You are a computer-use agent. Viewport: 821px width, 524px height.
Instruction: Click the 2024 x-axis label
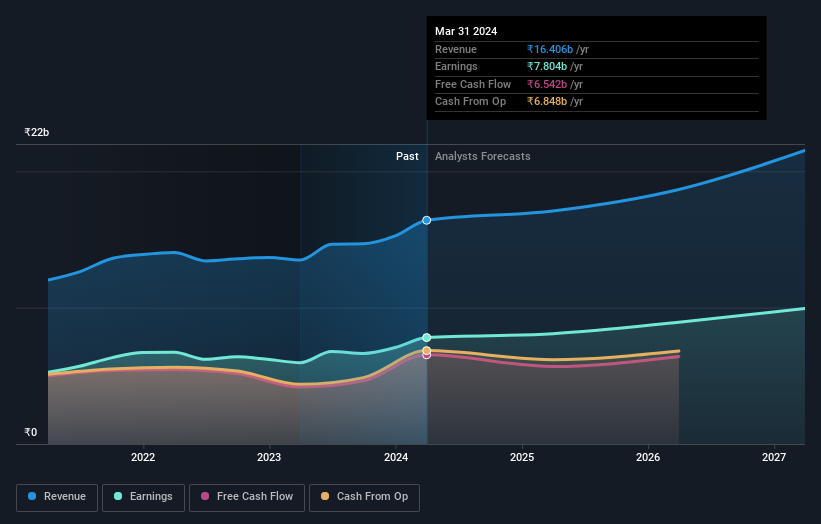[x=396, y=457]
